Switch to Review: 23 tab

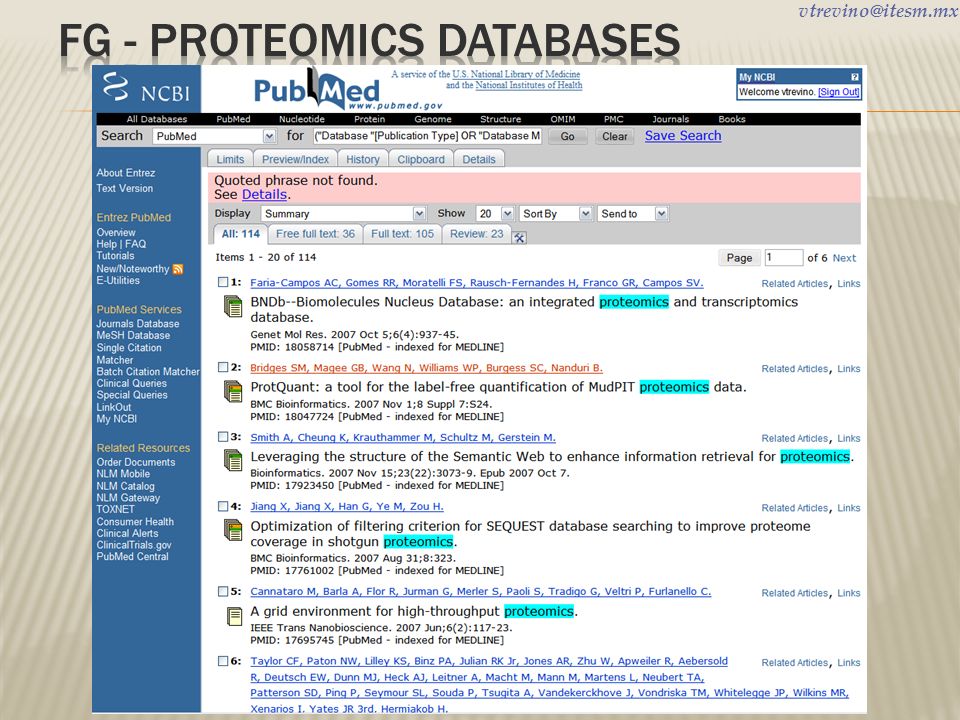coord(476,234)
